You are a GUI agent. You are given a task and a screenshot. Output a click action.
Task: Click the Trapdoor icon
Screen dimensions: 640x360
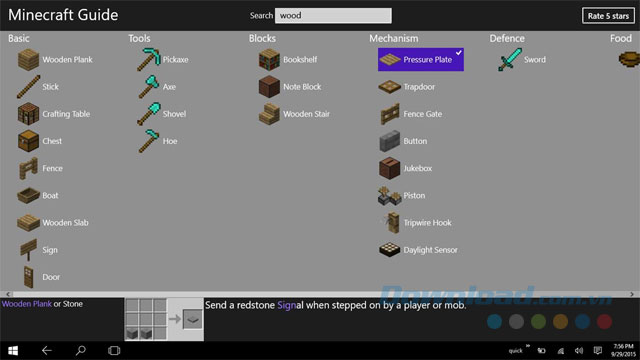point(389,87)
